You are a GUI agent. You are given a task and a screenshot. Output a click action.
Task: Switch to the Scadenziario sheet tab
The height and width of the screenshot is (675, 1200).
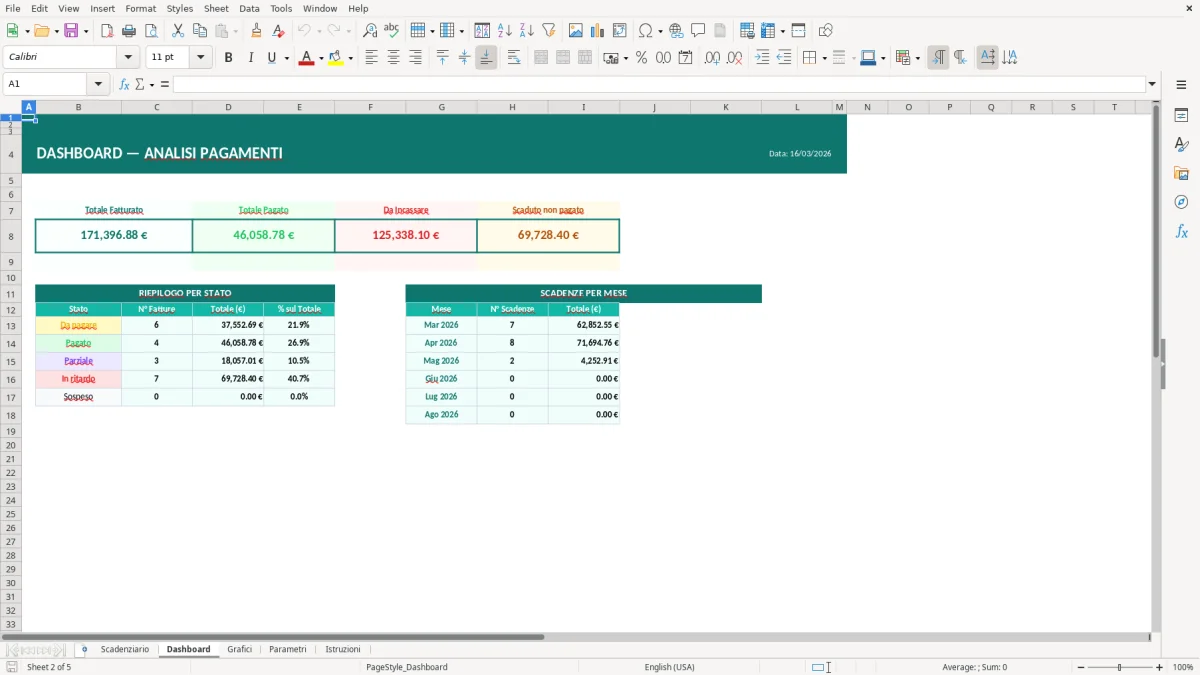125,649
